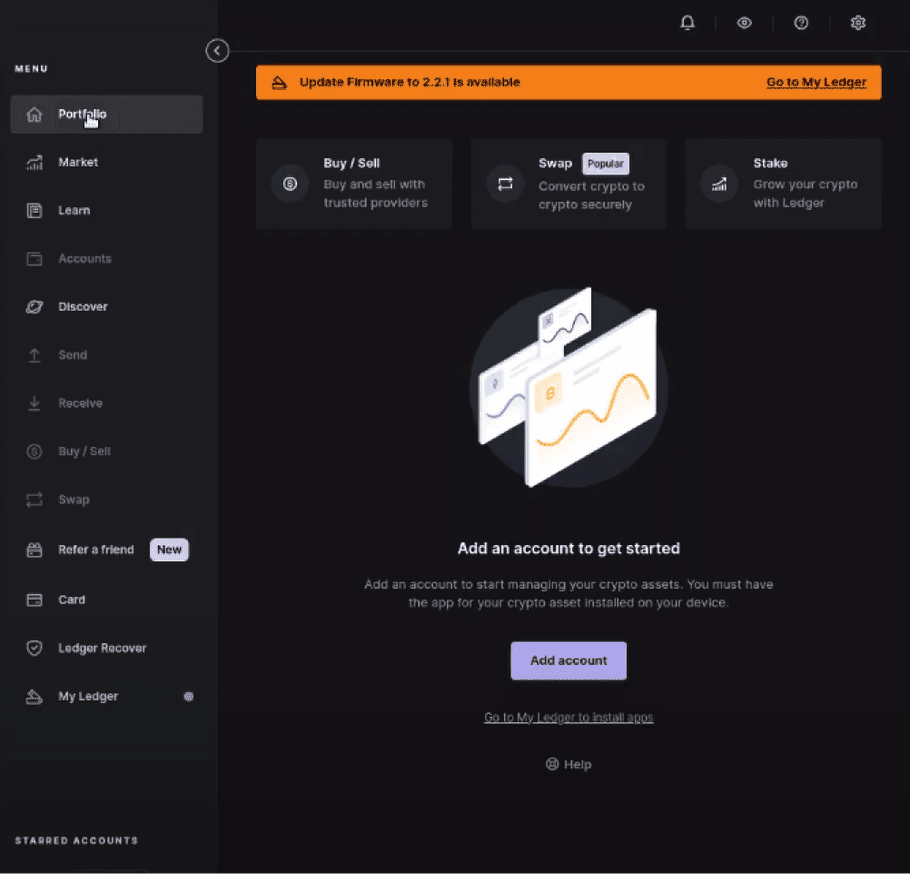Open the Stake card
The width and height of the screenshot is (910, 874).
[x=783, y=183]
